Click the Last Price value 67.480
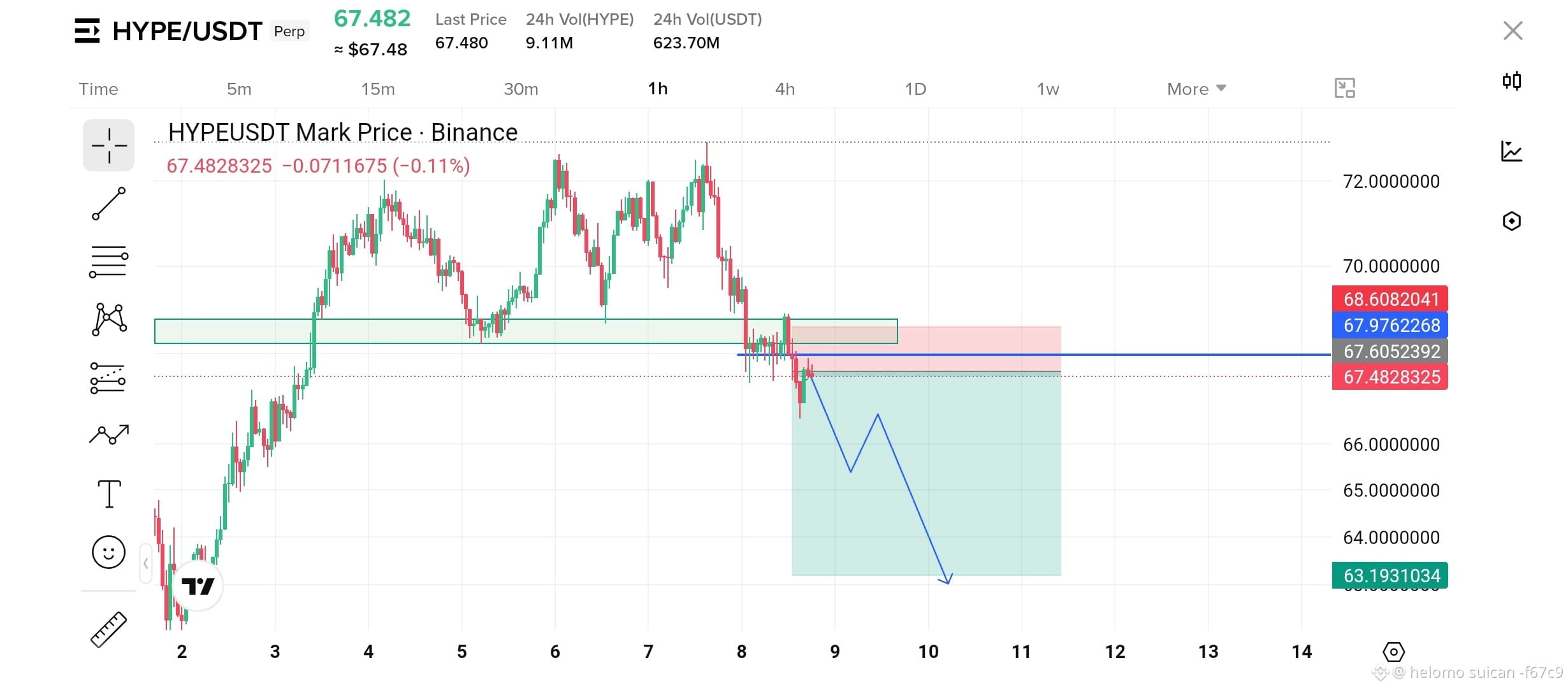 pos(461,43)
